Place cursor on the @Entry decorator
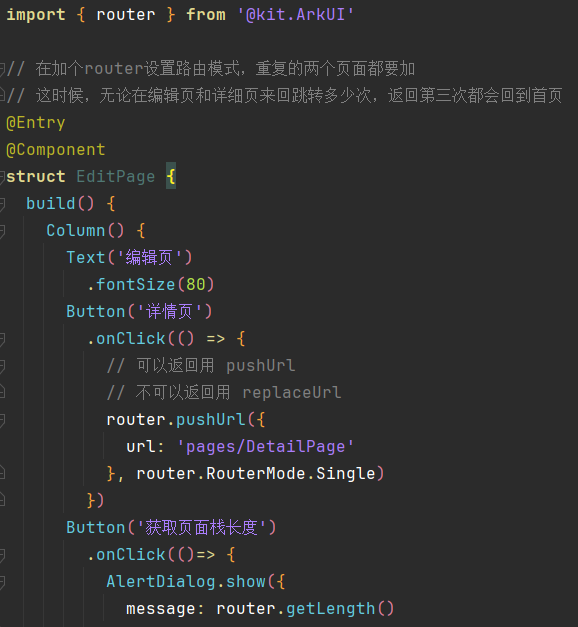 coord(36,123)
